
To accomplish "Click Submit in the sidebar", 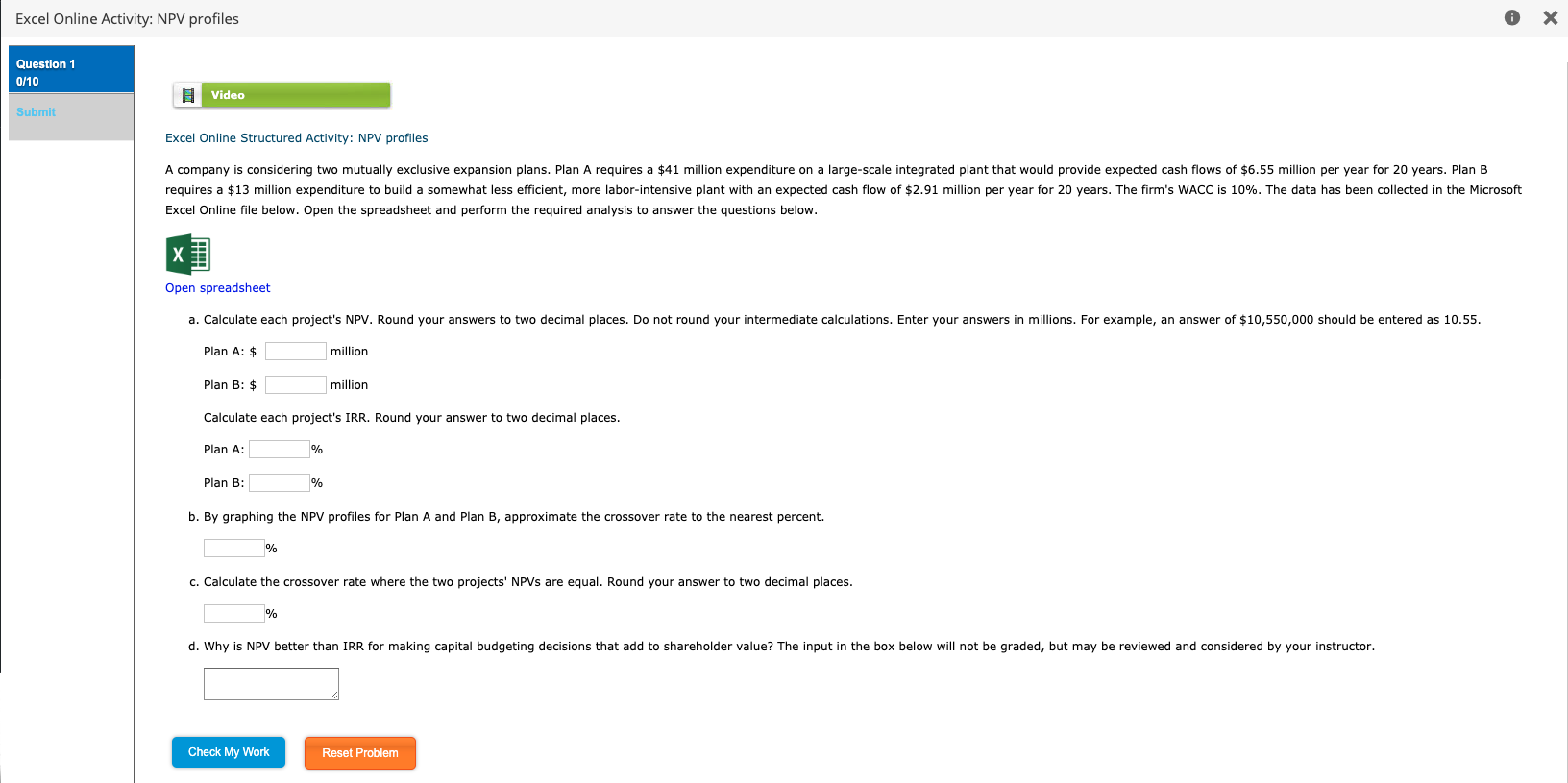I will [36, 111].
